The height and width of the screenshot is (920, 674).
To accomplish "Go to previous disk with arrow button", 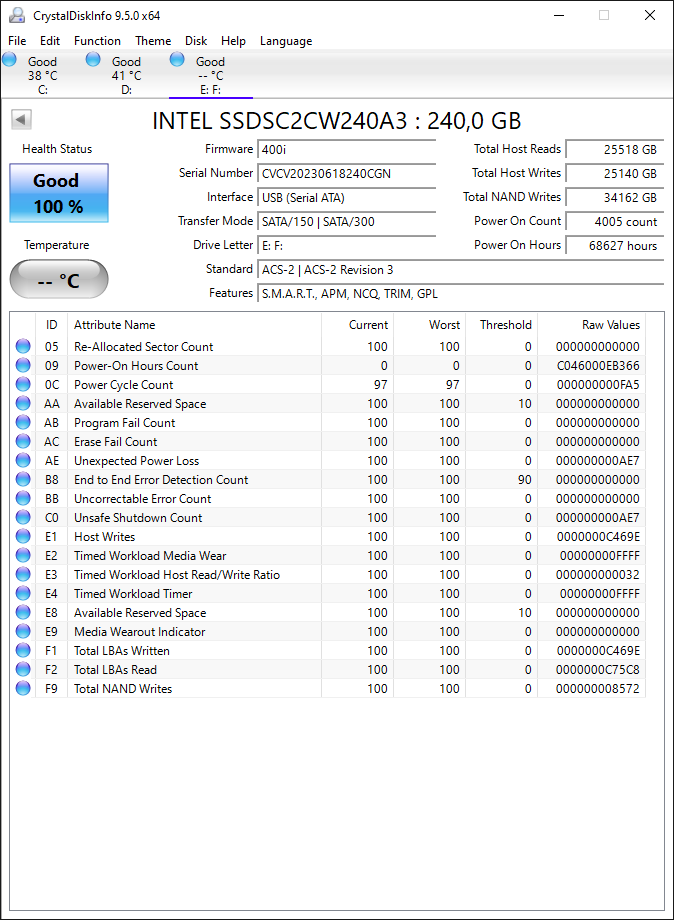I will pos(21,120).
